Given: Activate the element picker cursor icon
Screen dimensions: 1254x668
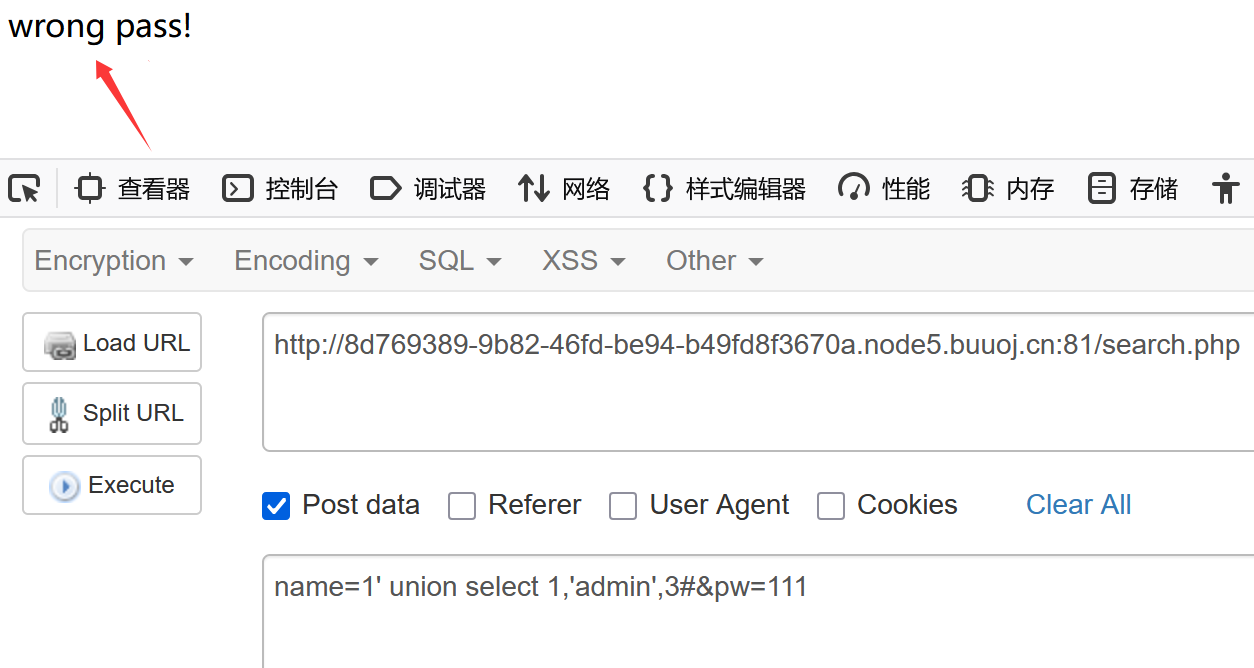Looking at the screenshot, I should point(24,188).
